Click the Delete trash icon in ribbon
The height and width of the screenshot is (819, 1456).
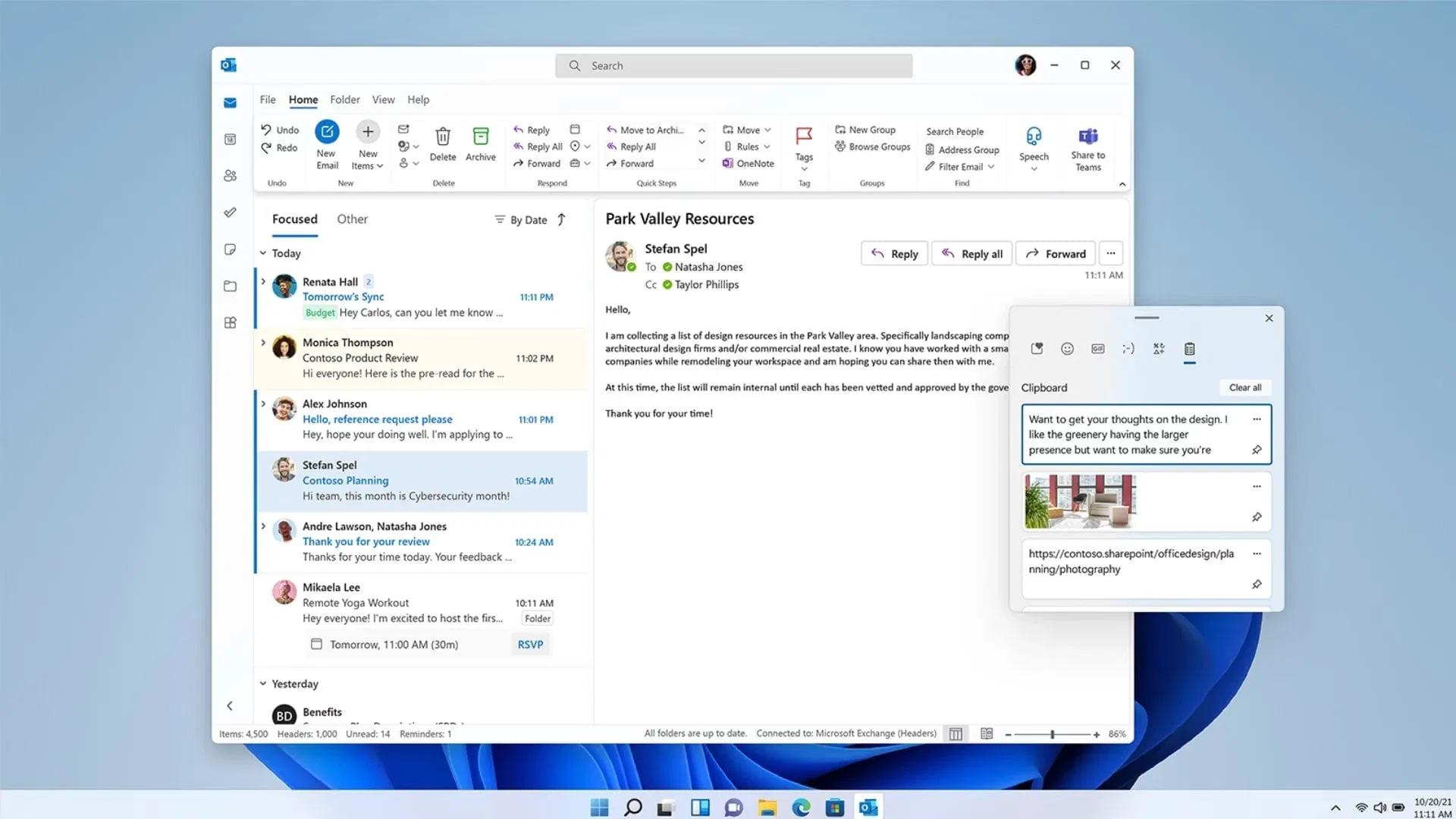point(443,137)
